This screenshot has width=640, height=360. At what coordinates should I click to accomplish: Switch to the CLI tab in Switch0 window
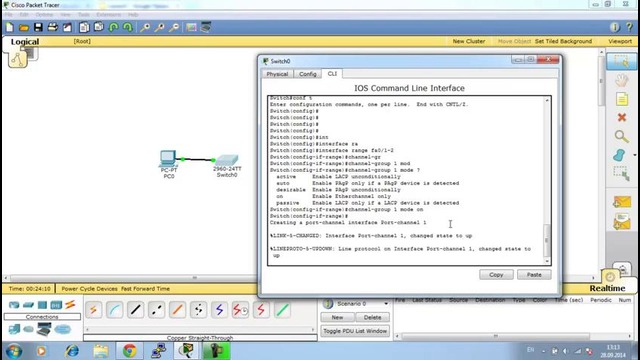tap(332, 73)
